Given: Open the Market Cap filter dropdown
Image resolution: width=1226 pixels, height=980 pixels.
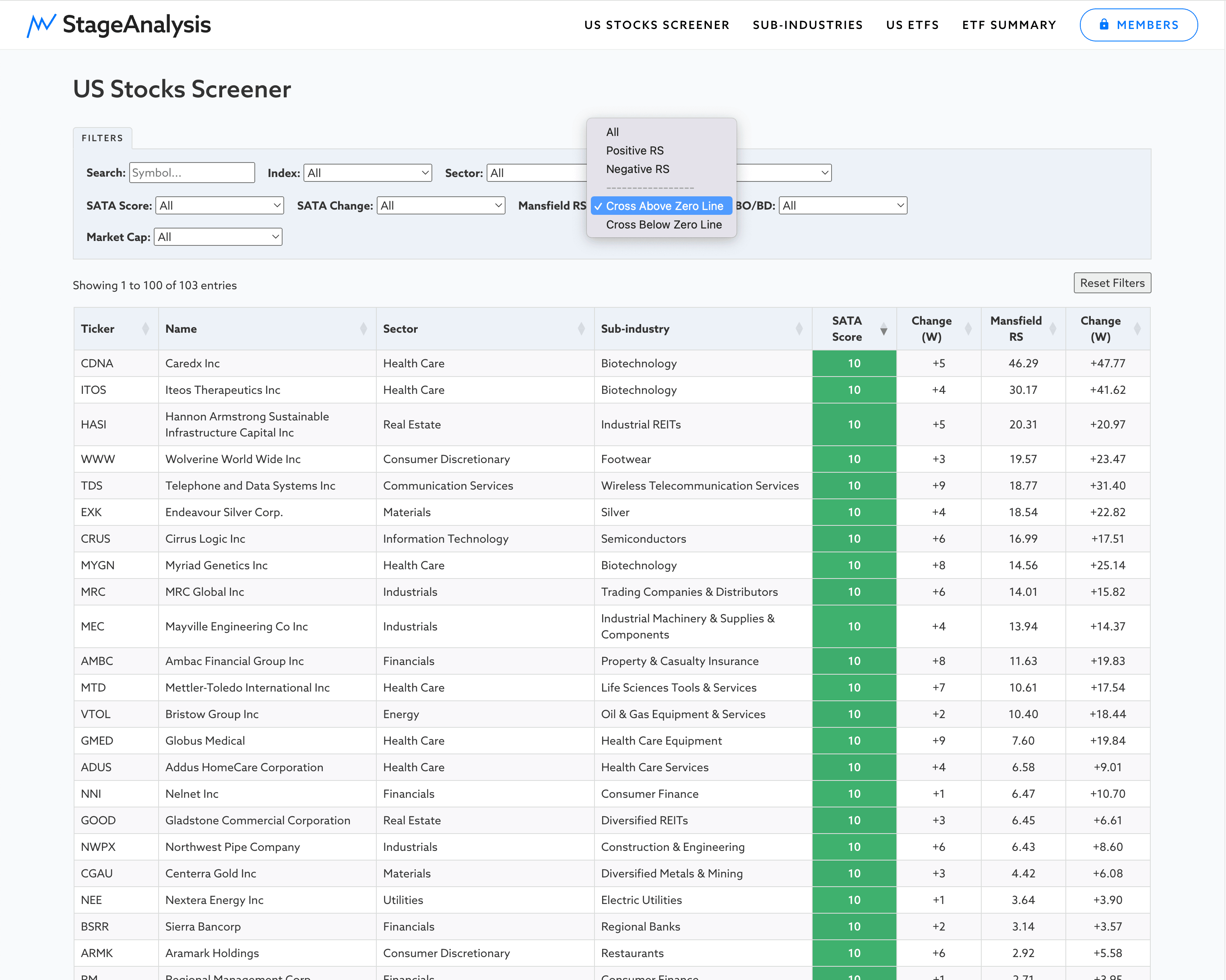Looking at the screenshot, I should point(218,237).
